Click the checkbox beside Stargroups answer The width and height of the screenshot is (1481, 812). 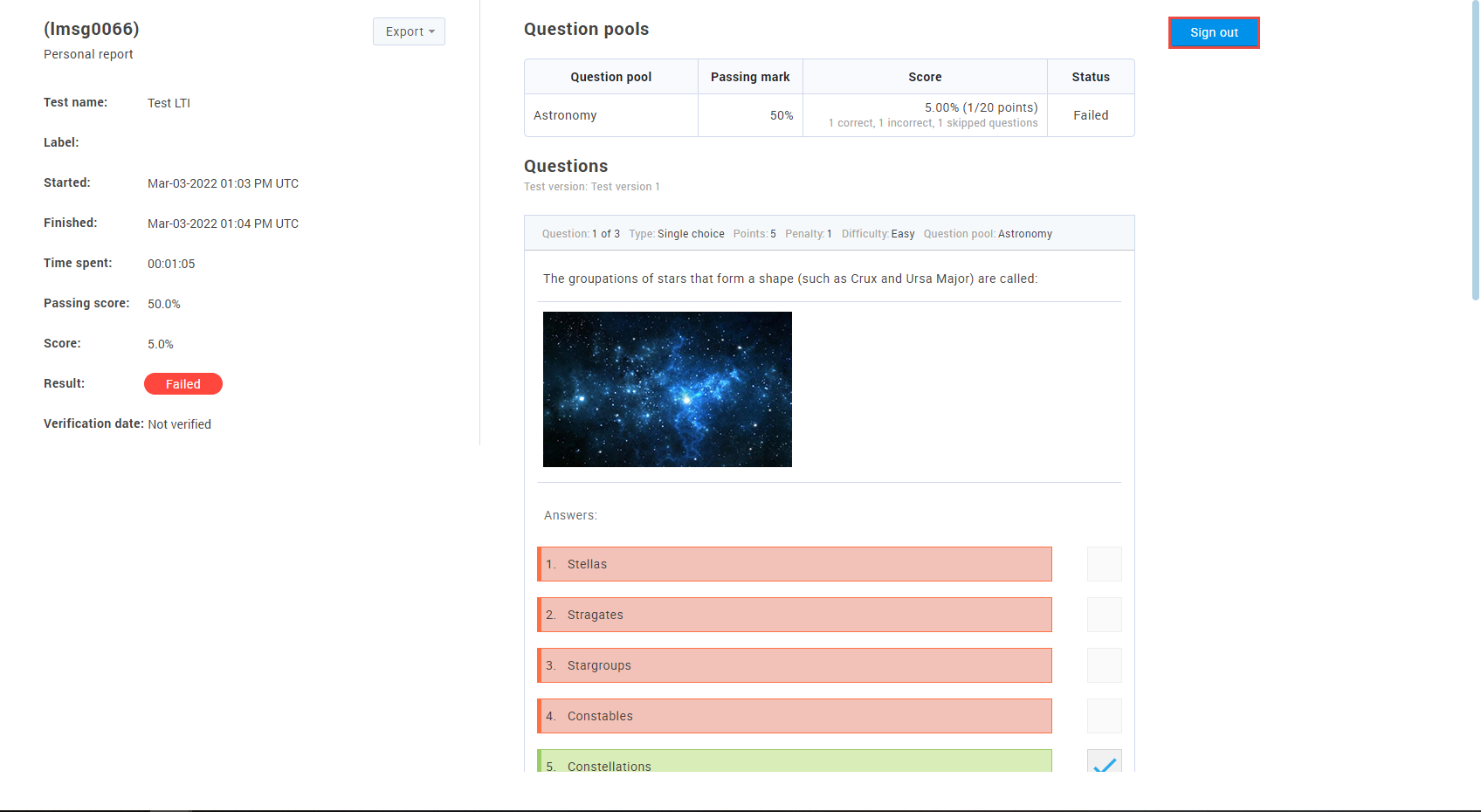1104,665
